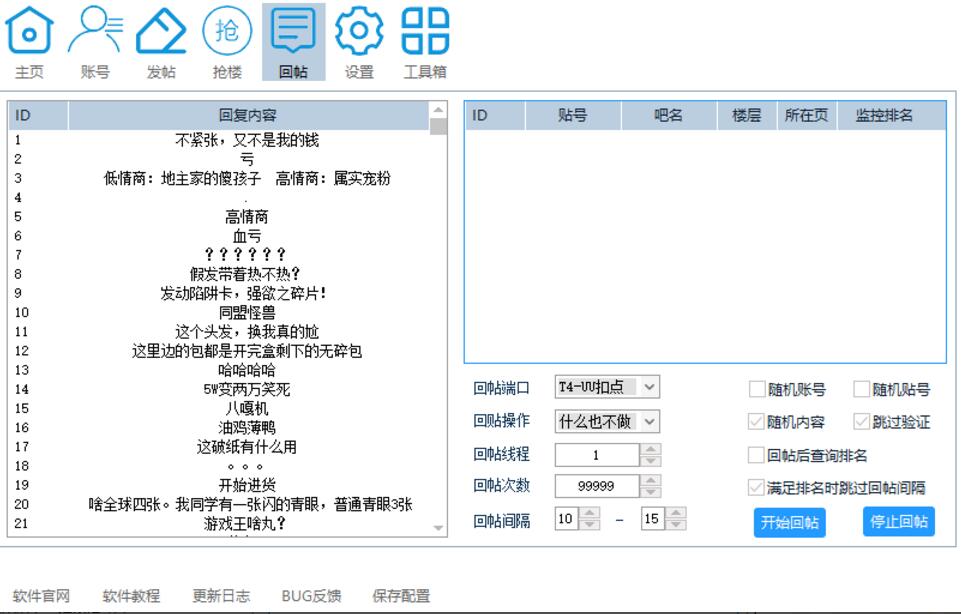Click the reply list scrollbar thumb
The width and height of the screenshot is (961, 614).
tap(438, 126)
